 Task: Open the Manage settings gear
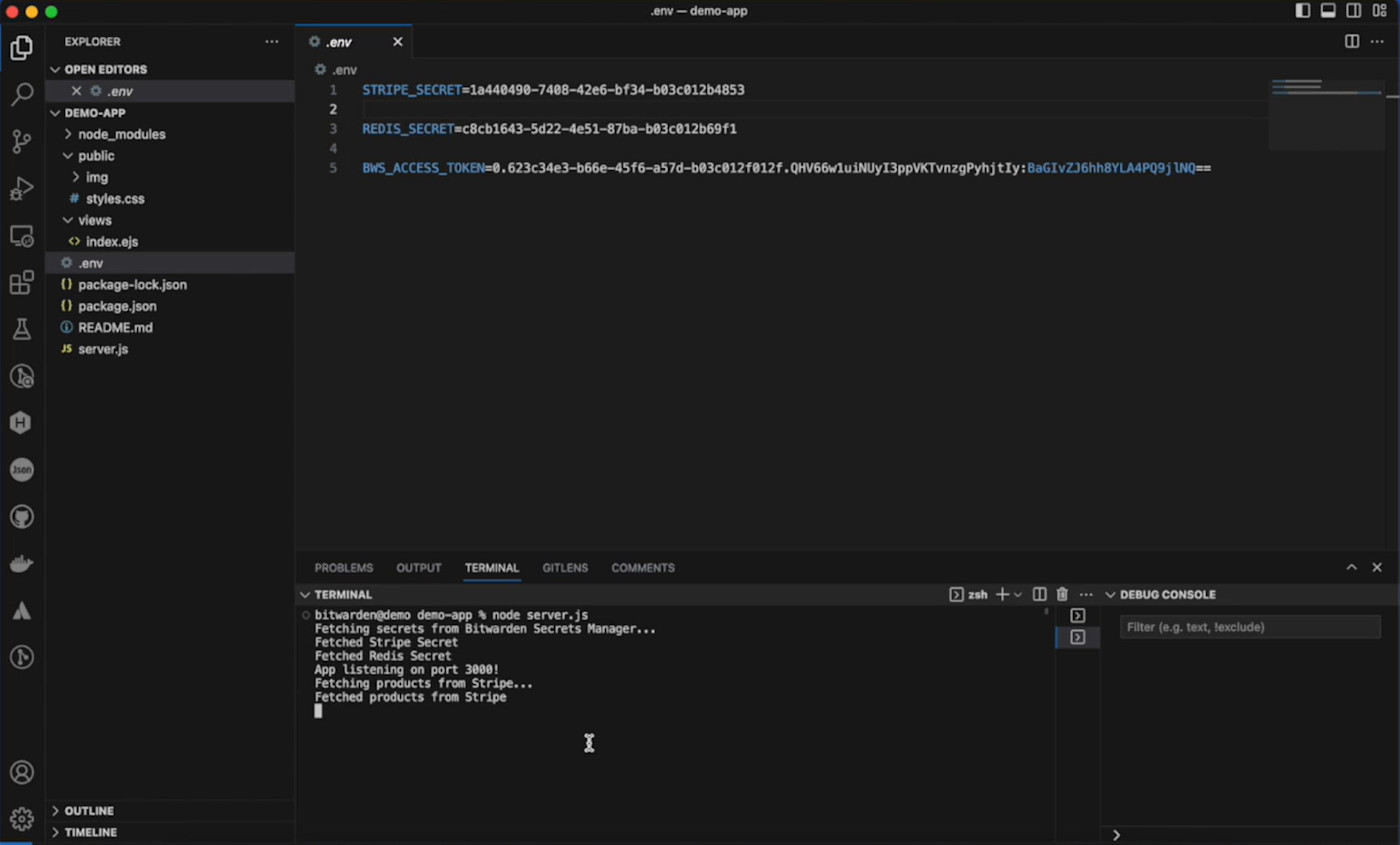(x=22, y=820)
